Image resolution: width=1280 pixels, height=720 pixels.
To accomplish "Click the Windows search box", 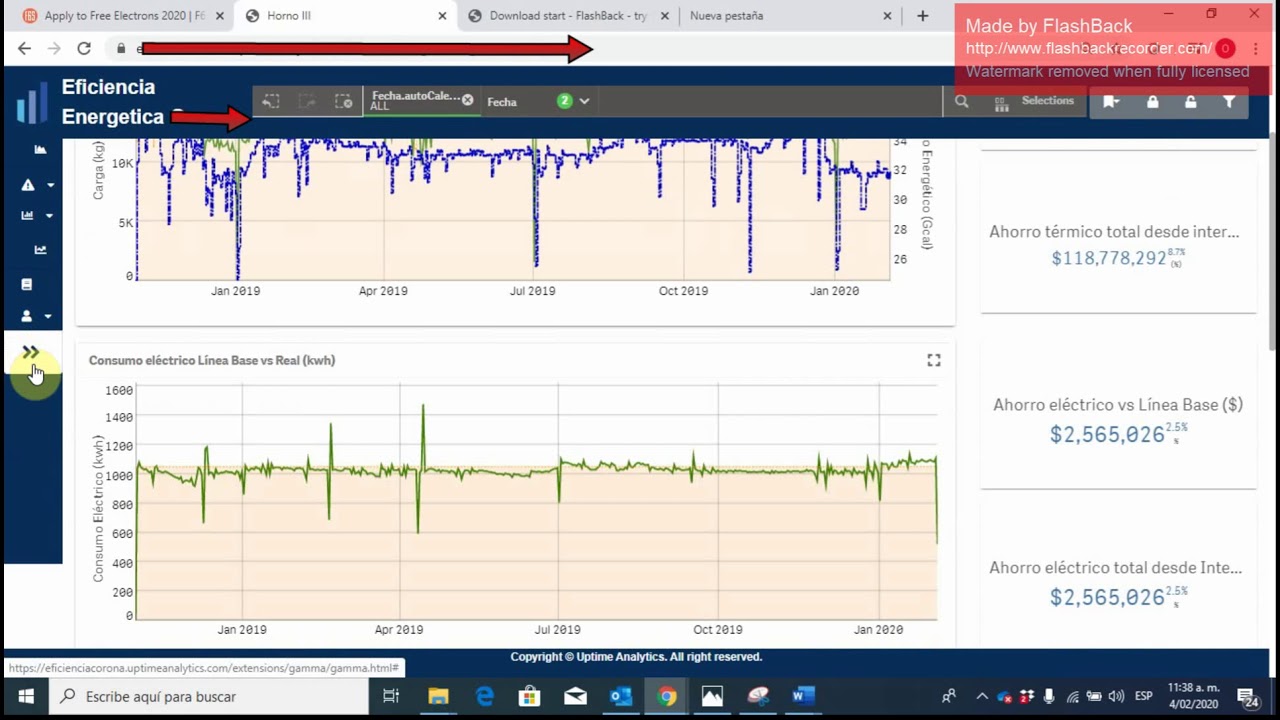I will point(210,696).
